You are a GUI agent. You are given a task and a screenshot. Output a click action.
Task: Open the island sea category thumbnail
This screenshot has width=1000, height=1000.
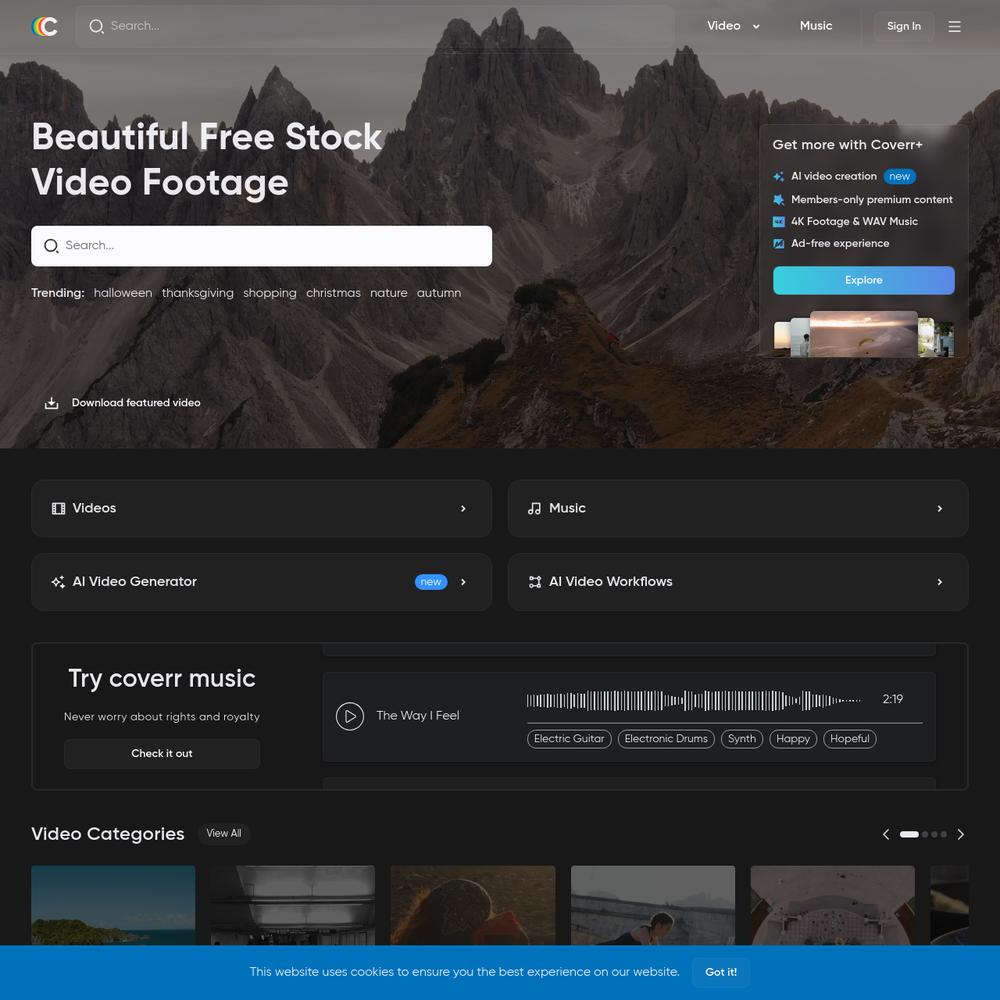[113, 905]
